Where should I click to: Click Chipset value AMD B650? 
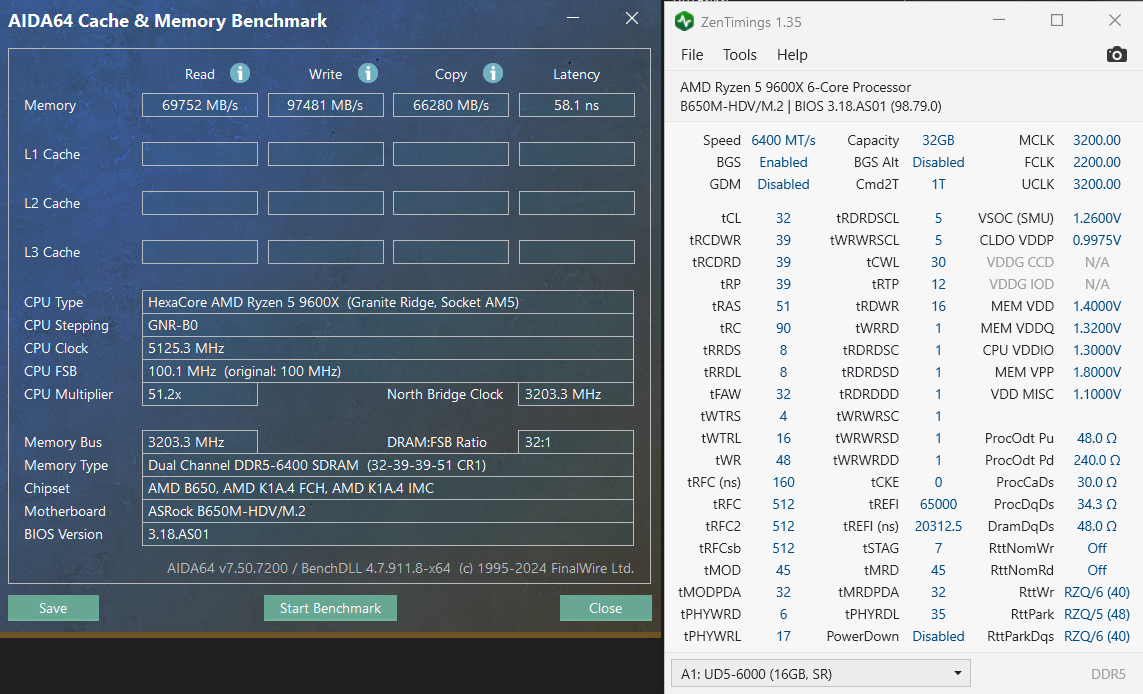point(388,488)
